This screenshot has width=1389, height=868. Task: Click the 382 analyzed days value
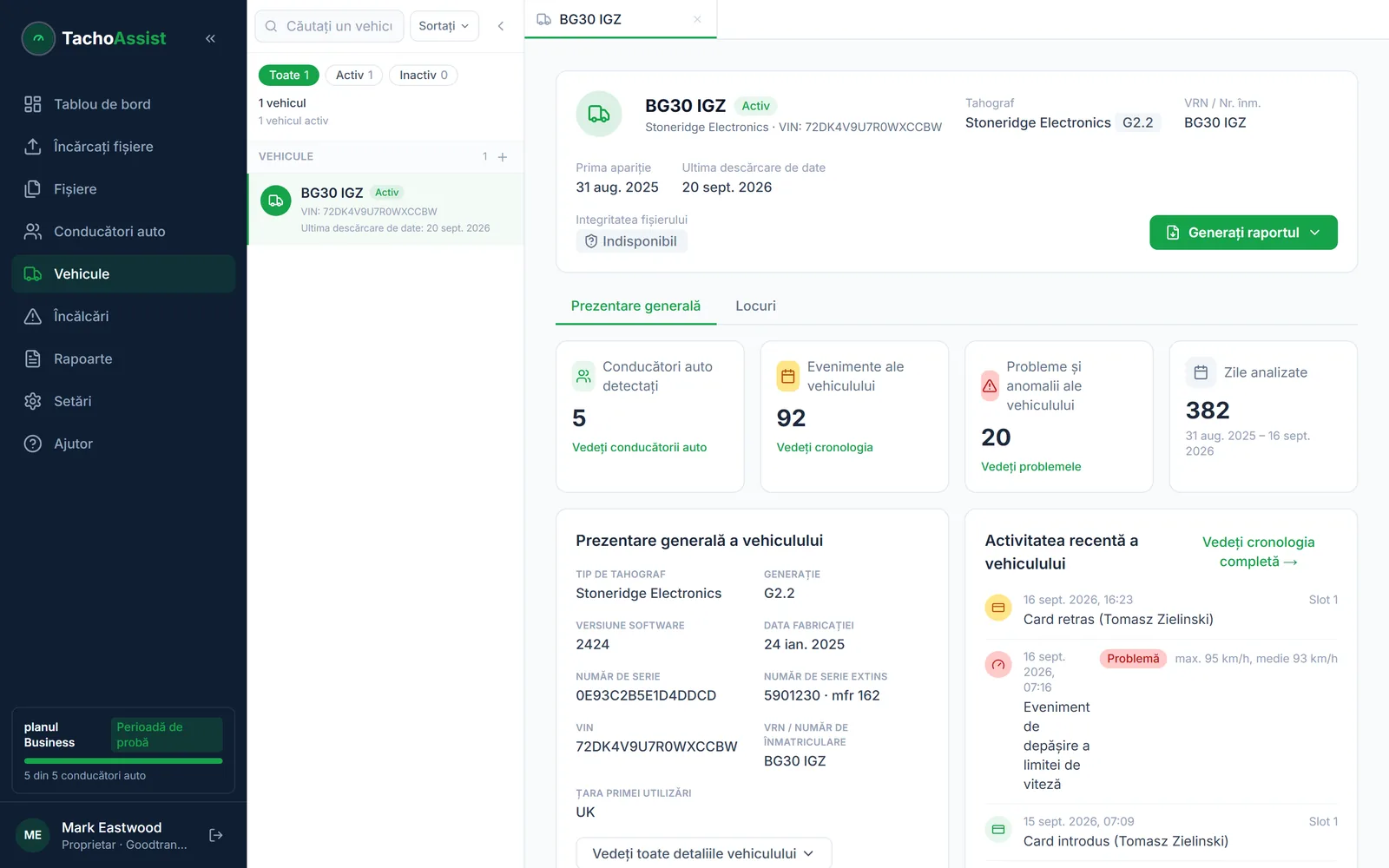click(1208, 411)
